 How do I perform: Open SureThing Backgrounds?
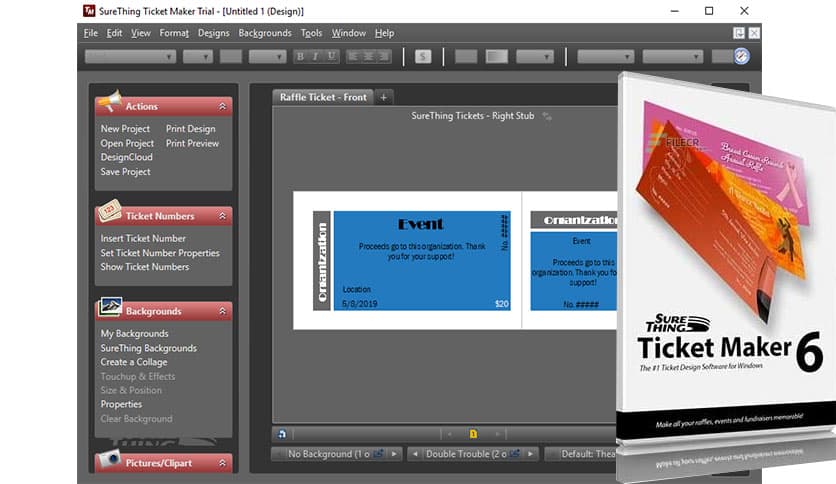pyautogui.click(x=148, y=348)
